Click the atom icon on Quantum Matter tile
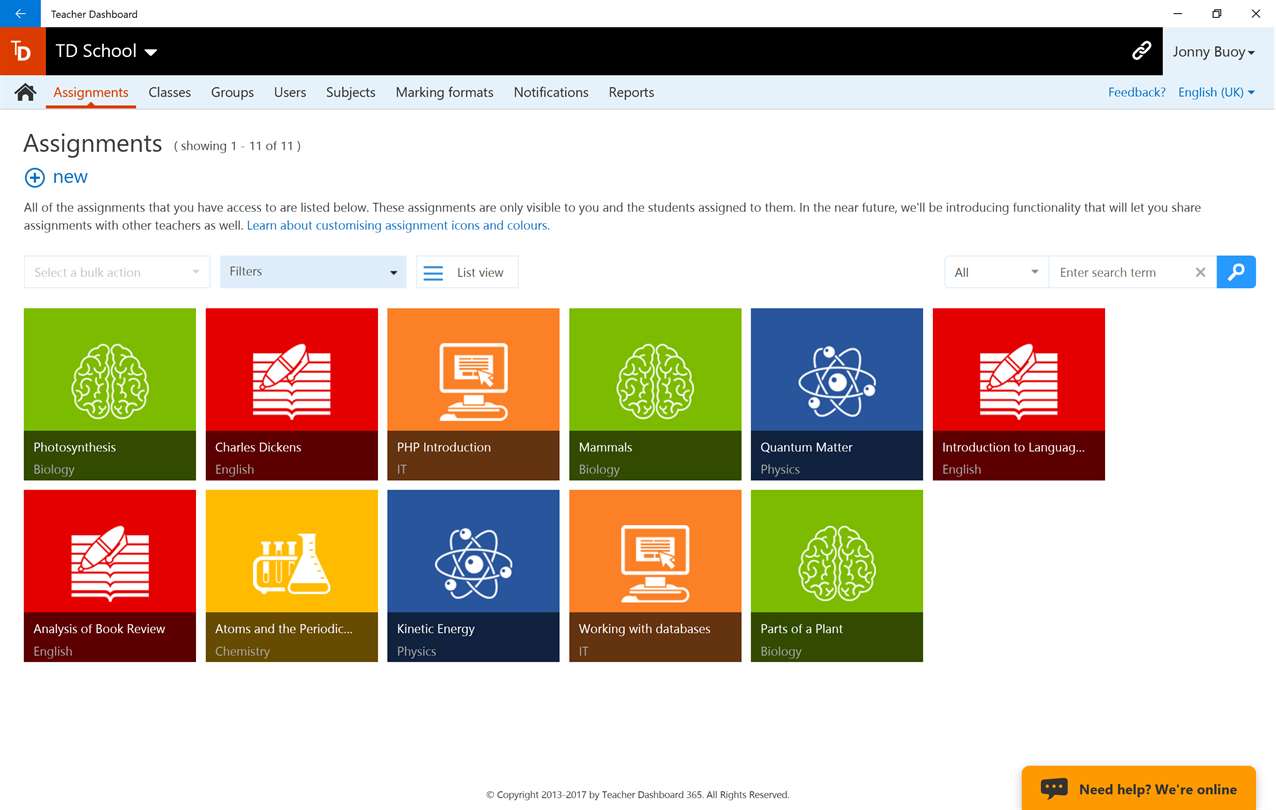The width and height of the screenshot is (1276, 810). (x=837, y=381)
